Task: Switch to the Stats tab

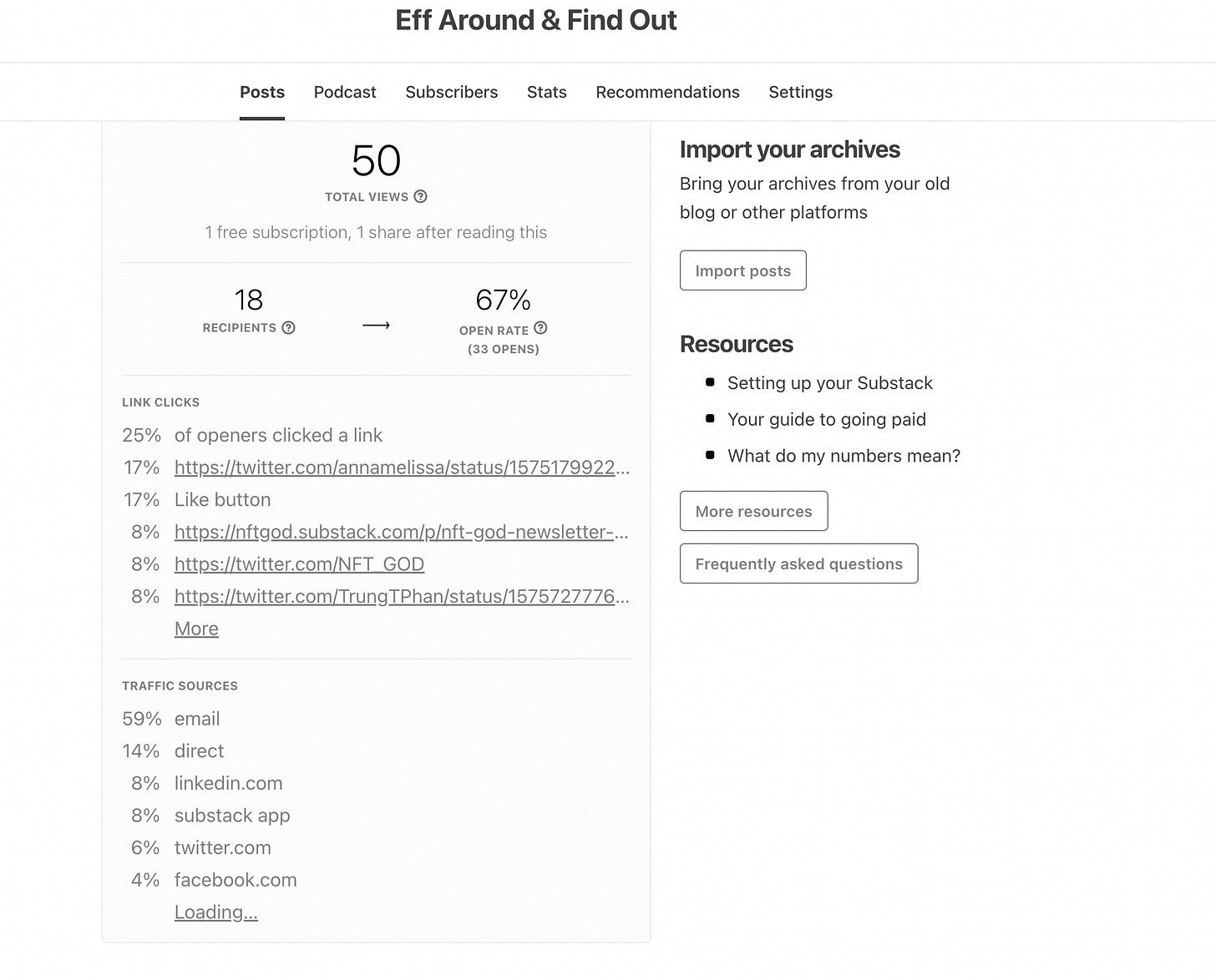Action: coord(546,92)
